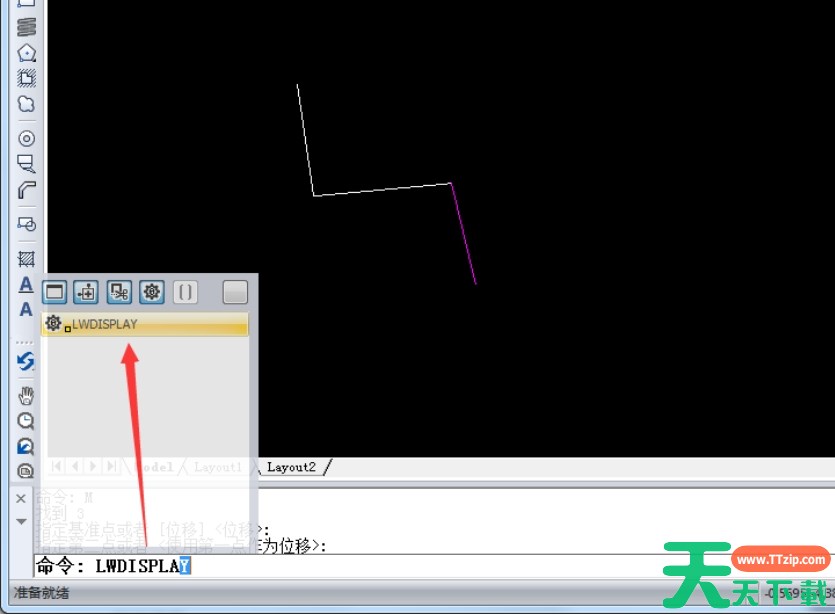Switch to the Model tab
This screenshot has width=835, height=615.
click(154, 467)
